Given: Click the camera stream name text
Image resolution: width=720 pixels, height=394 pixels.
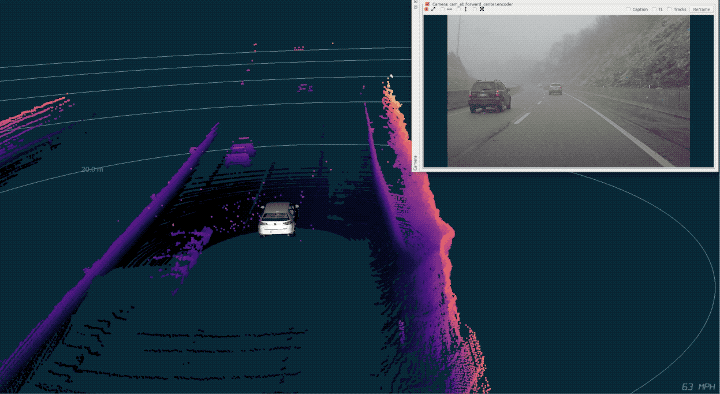Looking at the screenshot, I should coord(472,4).
